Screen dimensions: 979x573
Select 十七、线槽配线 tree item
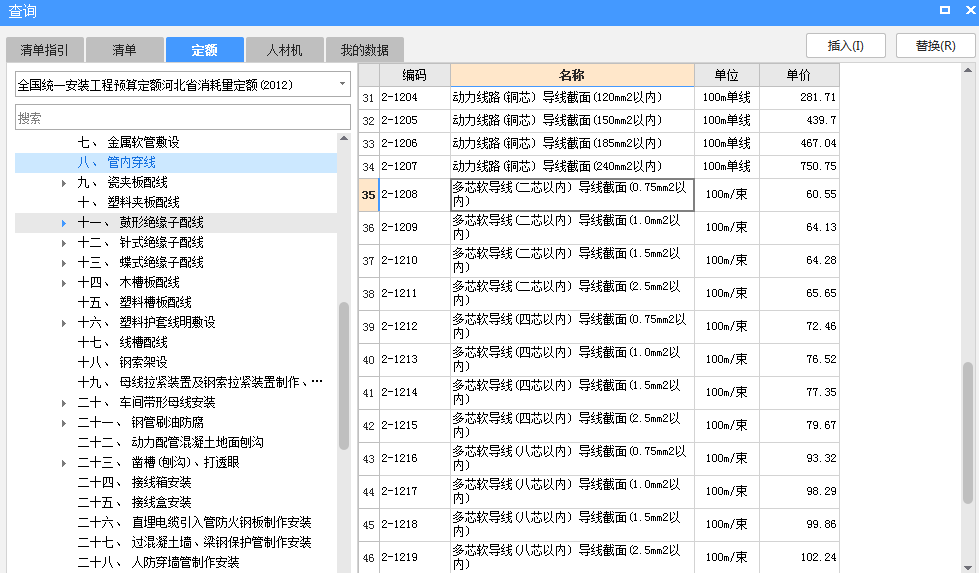[x=122, y=342]
